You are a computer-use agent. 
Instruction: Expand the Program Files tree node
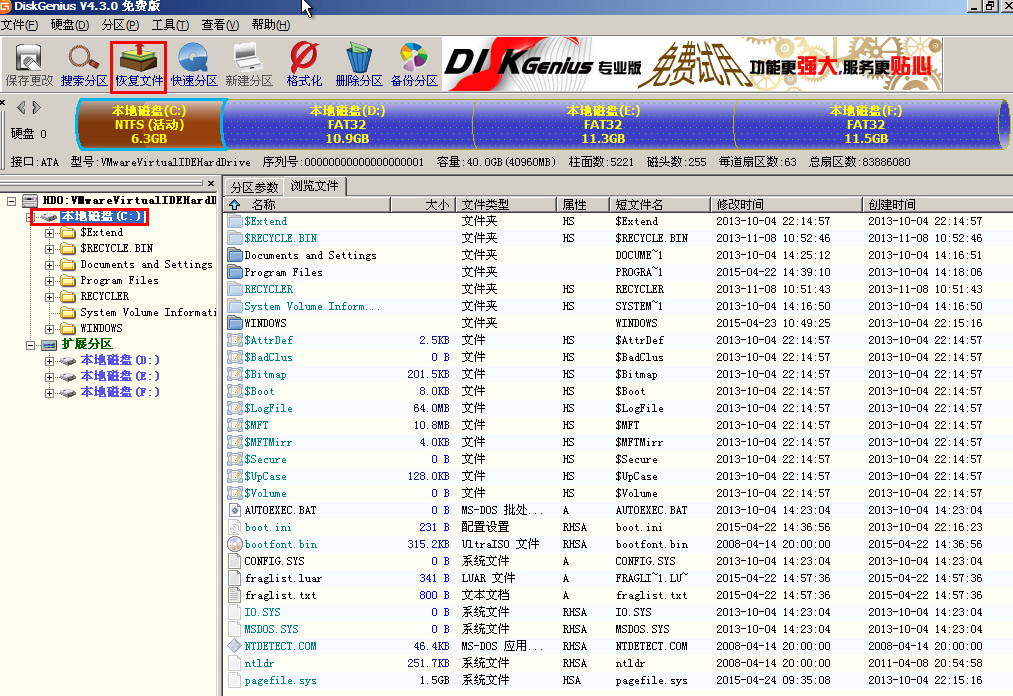pyautogui.click(x=50, y=280)
